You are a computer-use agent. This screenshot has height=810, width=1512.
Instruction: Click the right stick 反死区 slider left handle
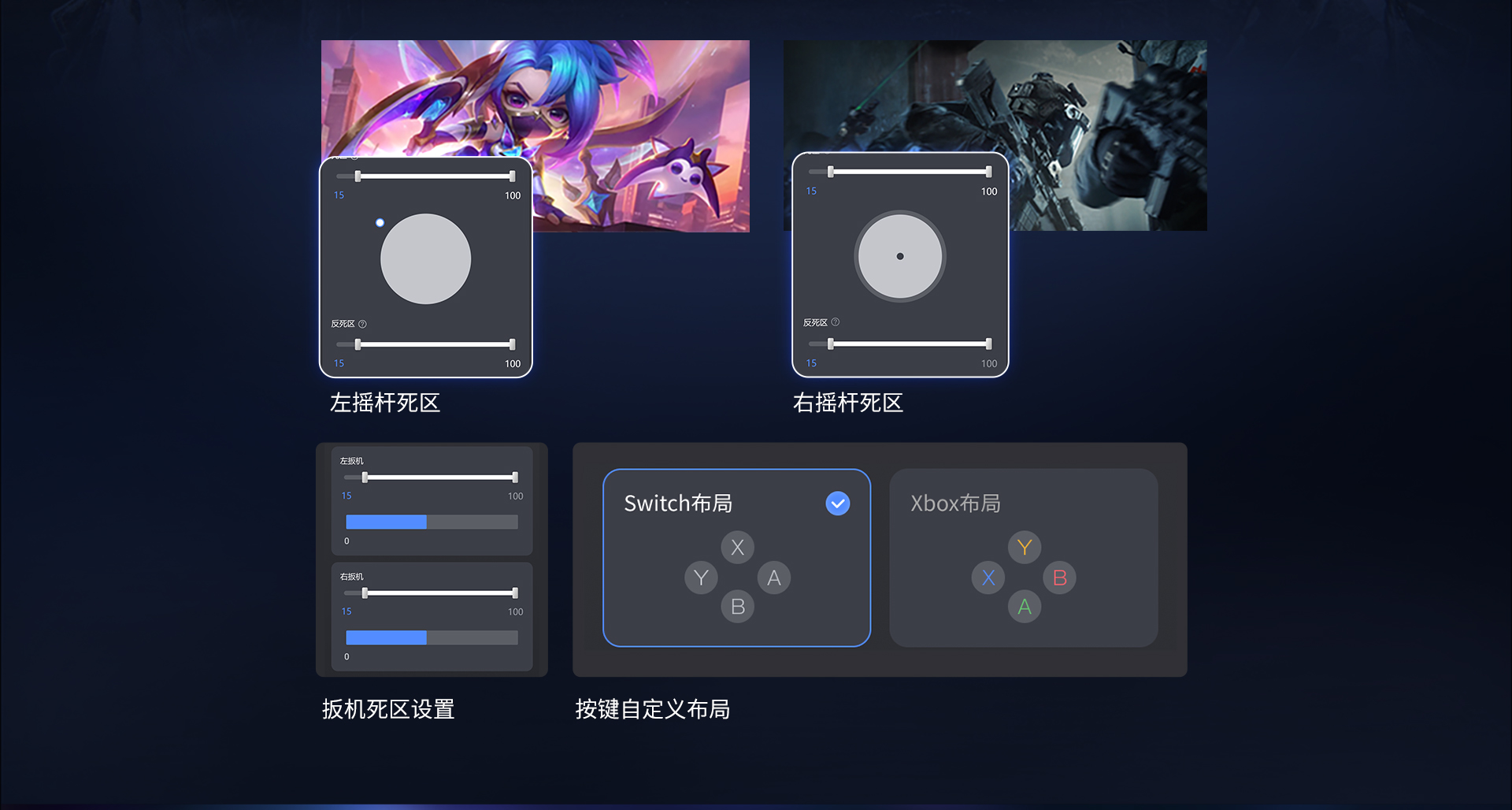pos(830,344)
